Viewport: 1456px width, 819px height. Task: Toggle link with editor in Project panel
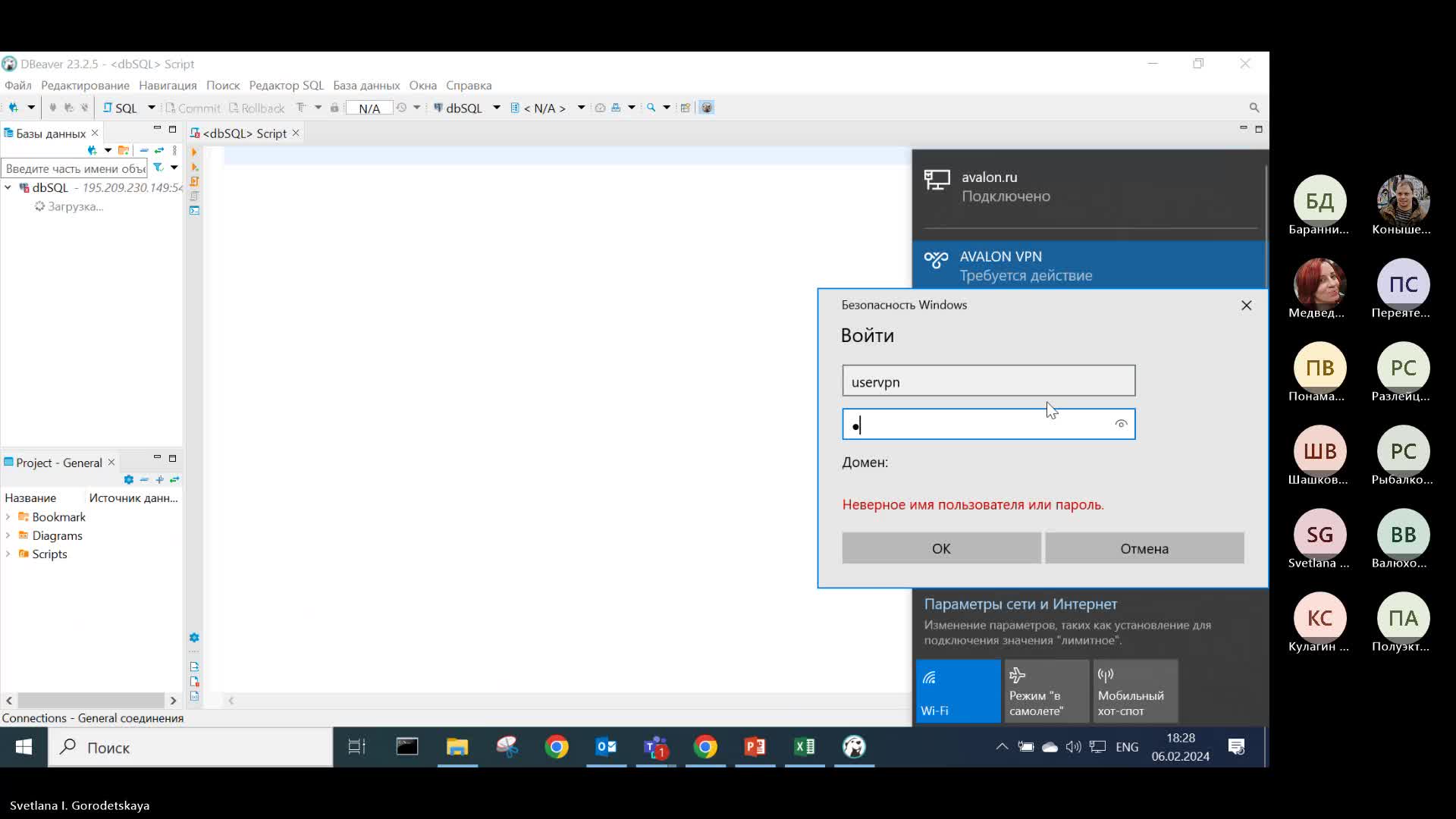174,479
